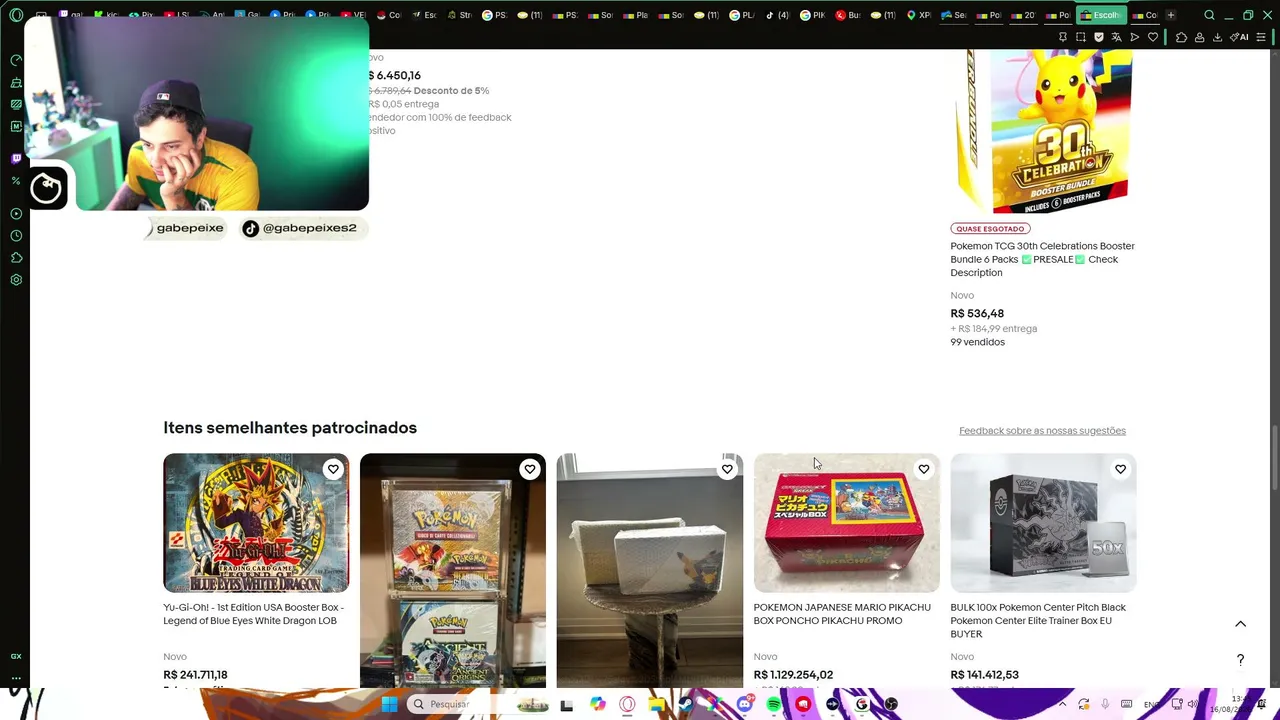This screenshot has height=720, width=1280.
Task: Click the price 'R$ 1.129.254,02'
Action: [793, 675]
